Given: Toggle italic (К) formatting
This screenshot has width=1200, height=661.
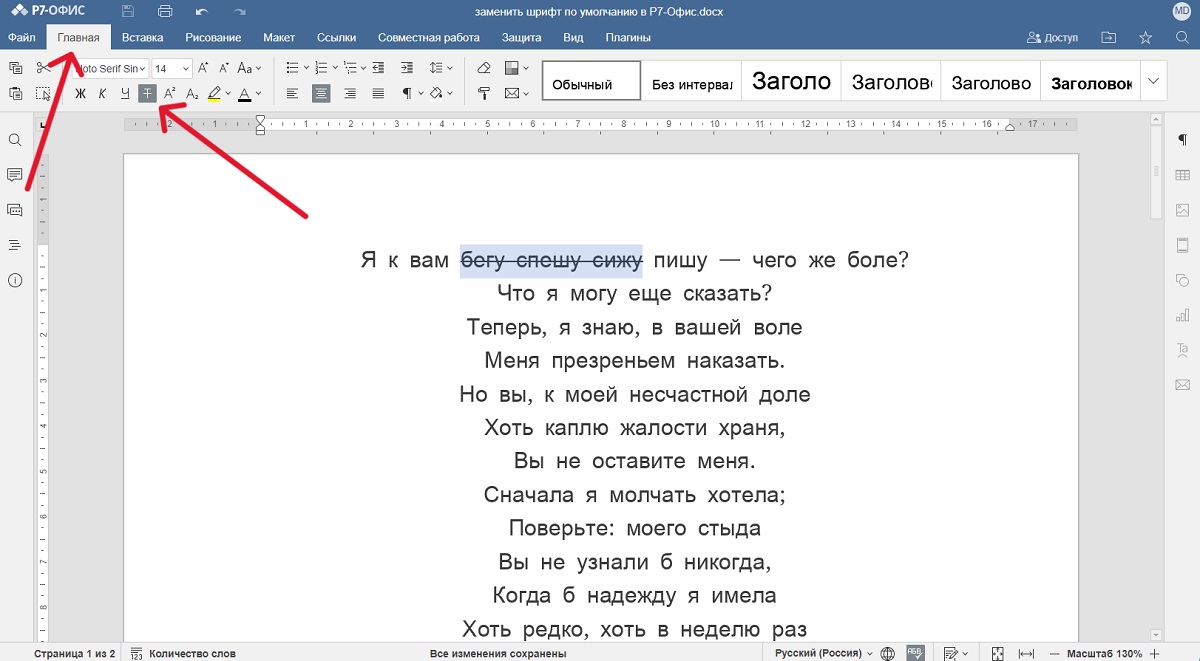Looking at the screenshot, I should click(102, 94).
